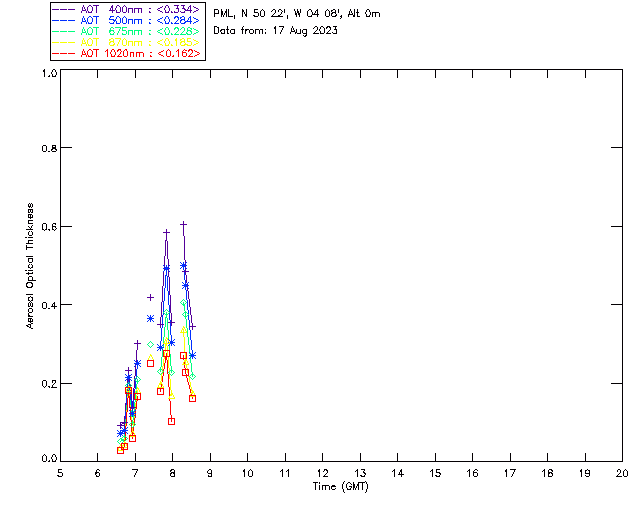Click the x-axis label 5
Image resolution: width=640 pixels, height=512 pixels.
coord(60,473)
